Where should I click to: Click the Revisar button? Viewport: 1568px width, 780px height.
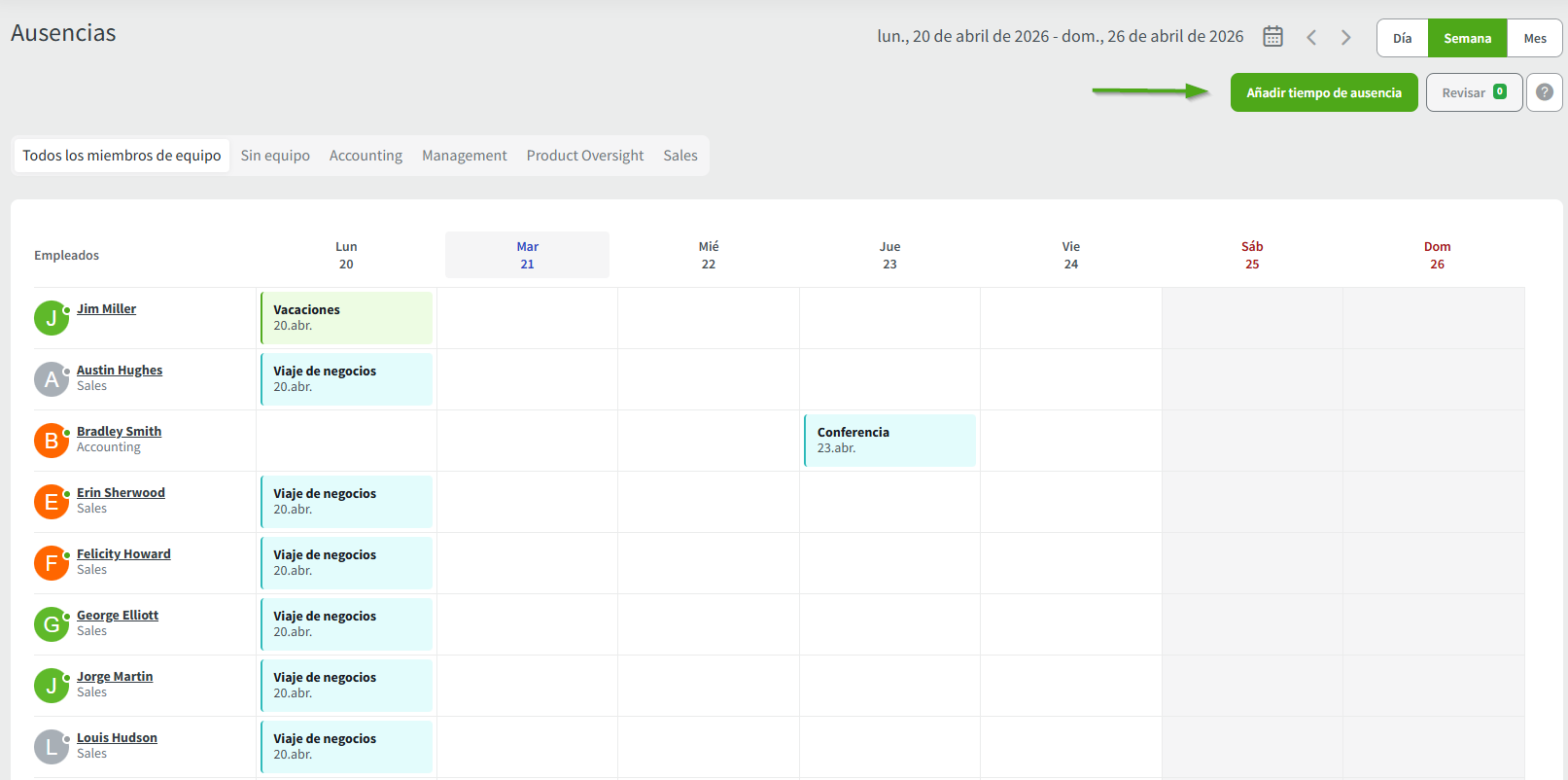[1474, 92]
